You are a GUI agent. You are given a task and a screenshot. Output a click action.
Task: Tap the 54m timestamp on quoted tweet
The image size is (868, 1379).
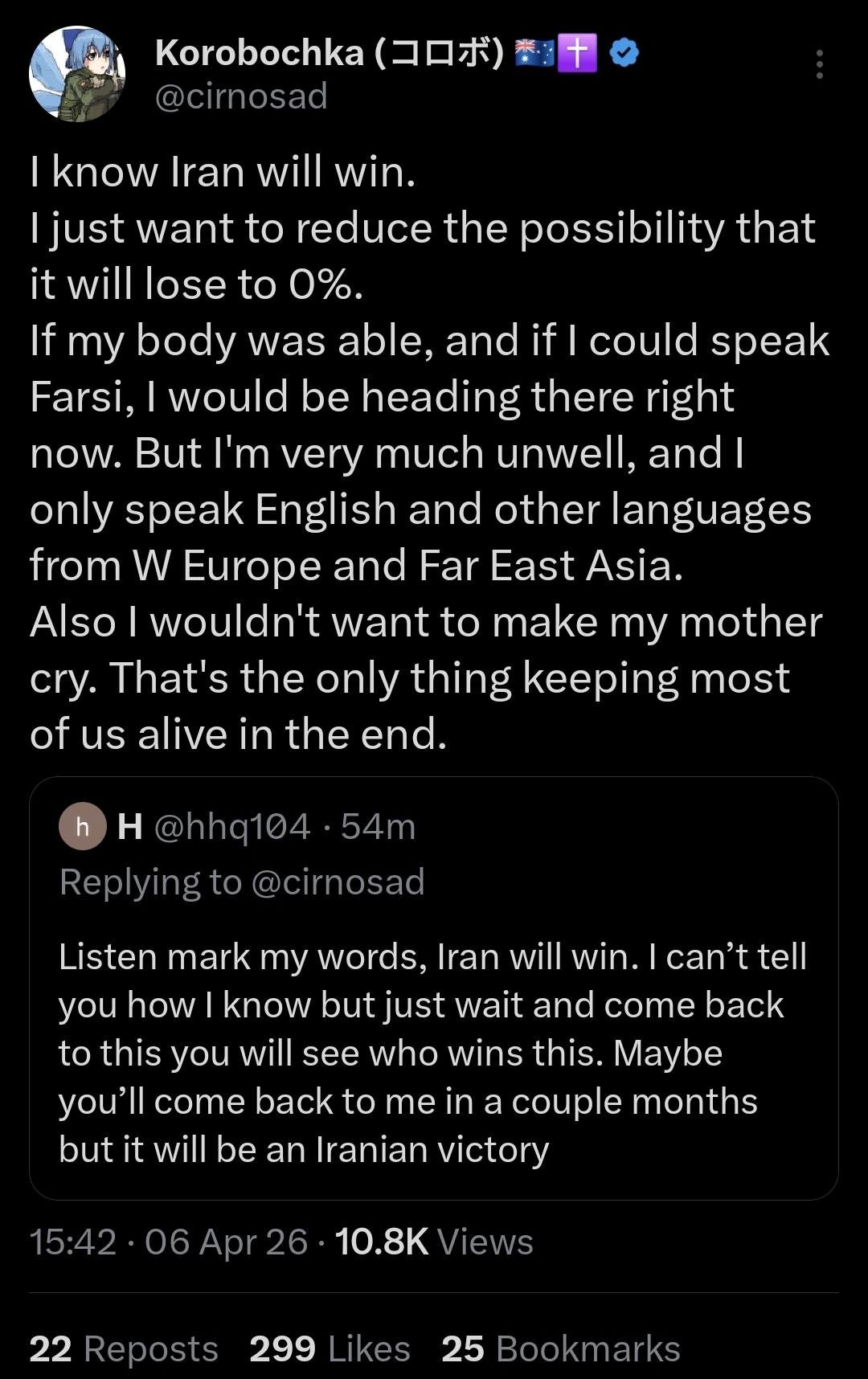378,826
